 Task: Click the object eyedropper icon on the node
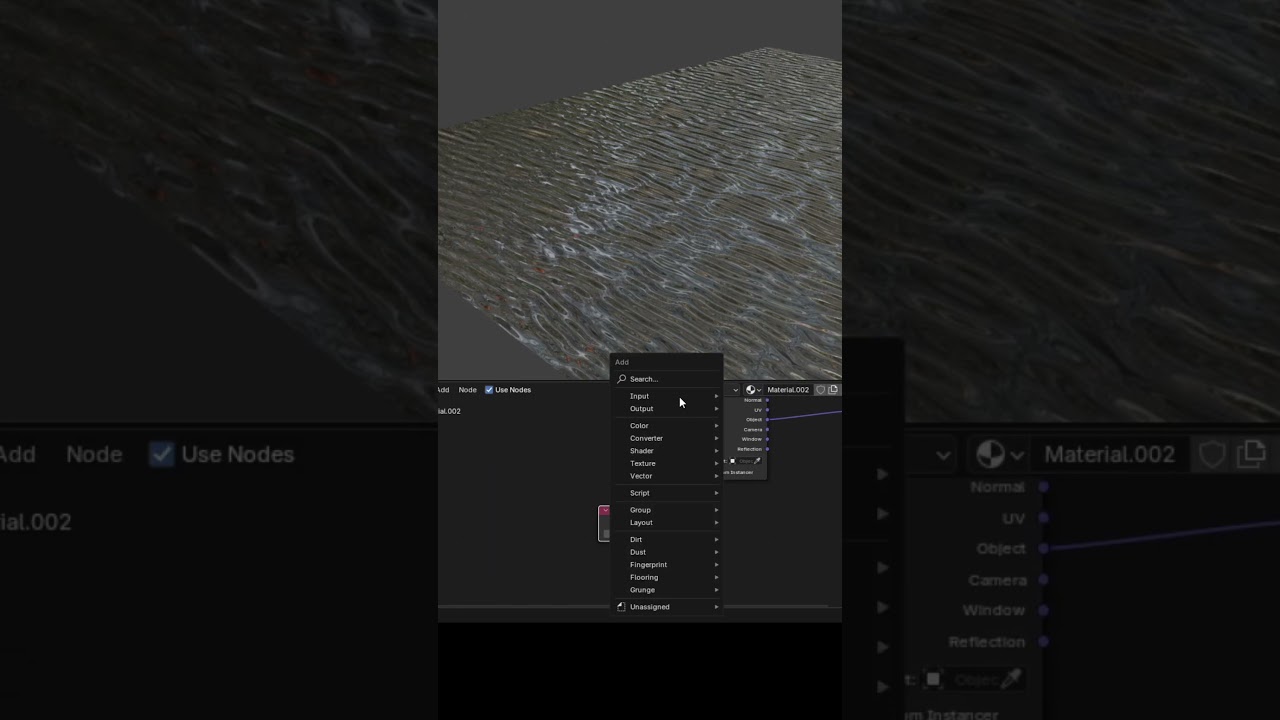[757, 461]
